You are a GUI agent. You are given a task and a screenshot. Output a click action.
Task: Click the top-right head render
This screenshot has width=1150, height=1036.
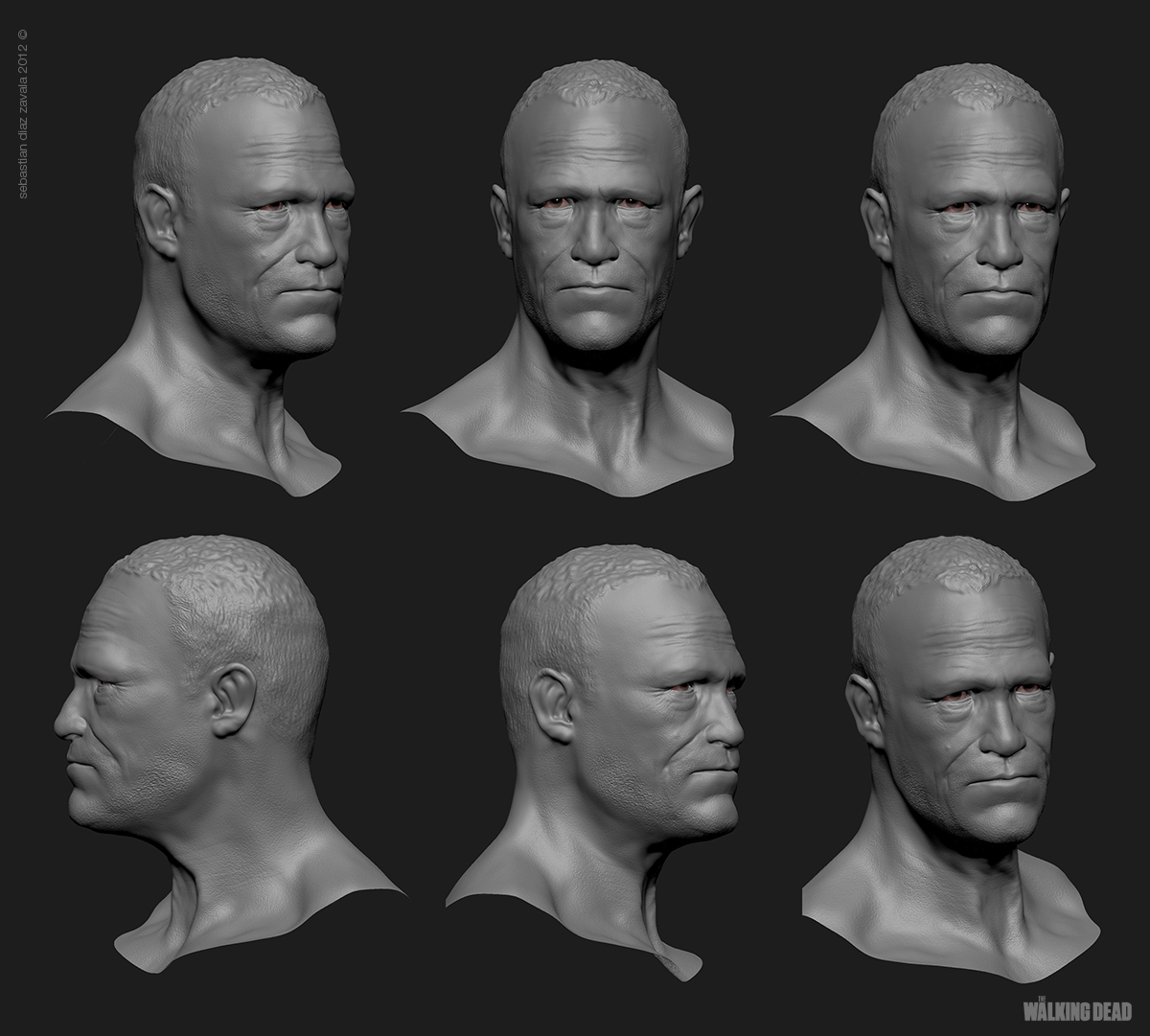(x=934, y=281)
